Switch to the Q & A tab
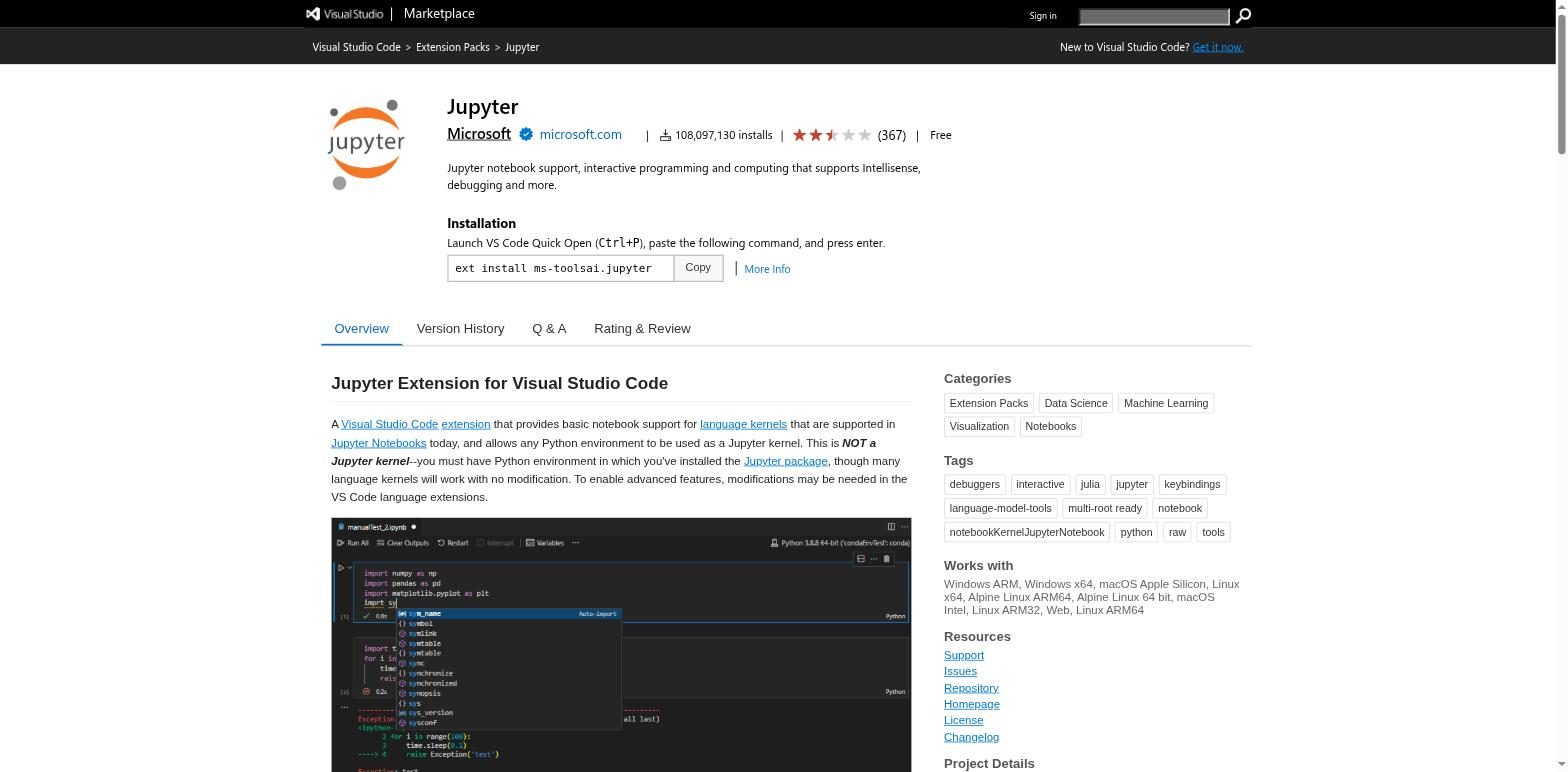This screenshot has height=772, width=1568. tap(549, 328)
